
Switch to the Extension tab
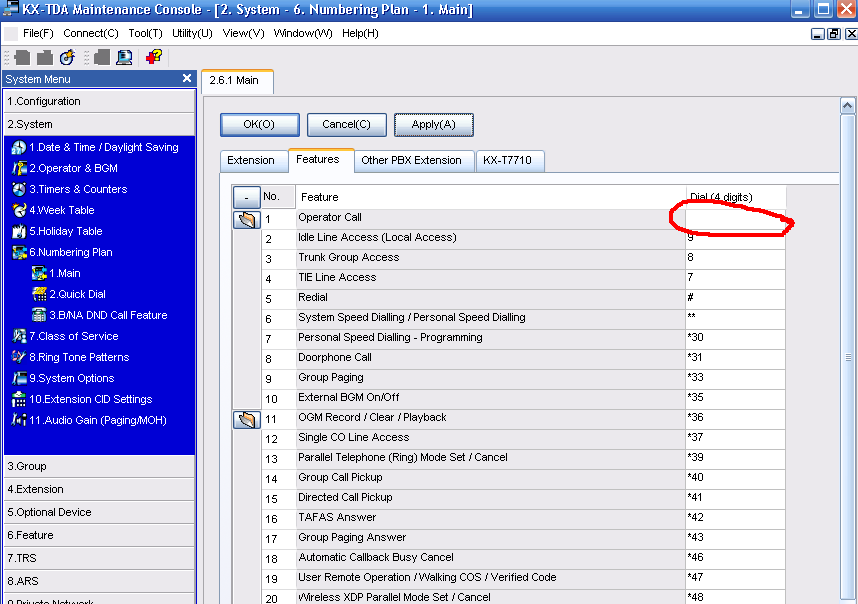coord(251,160)
